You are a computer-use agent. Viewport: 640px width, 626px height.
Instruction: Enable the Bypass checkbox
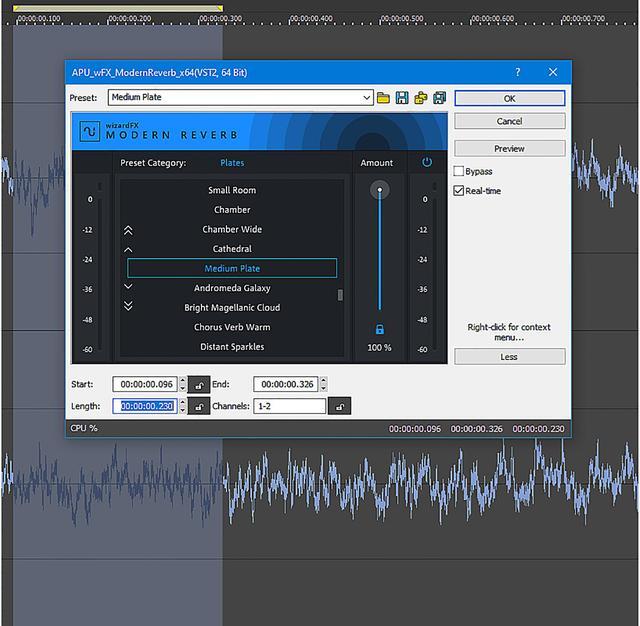(x=459, y=171)
